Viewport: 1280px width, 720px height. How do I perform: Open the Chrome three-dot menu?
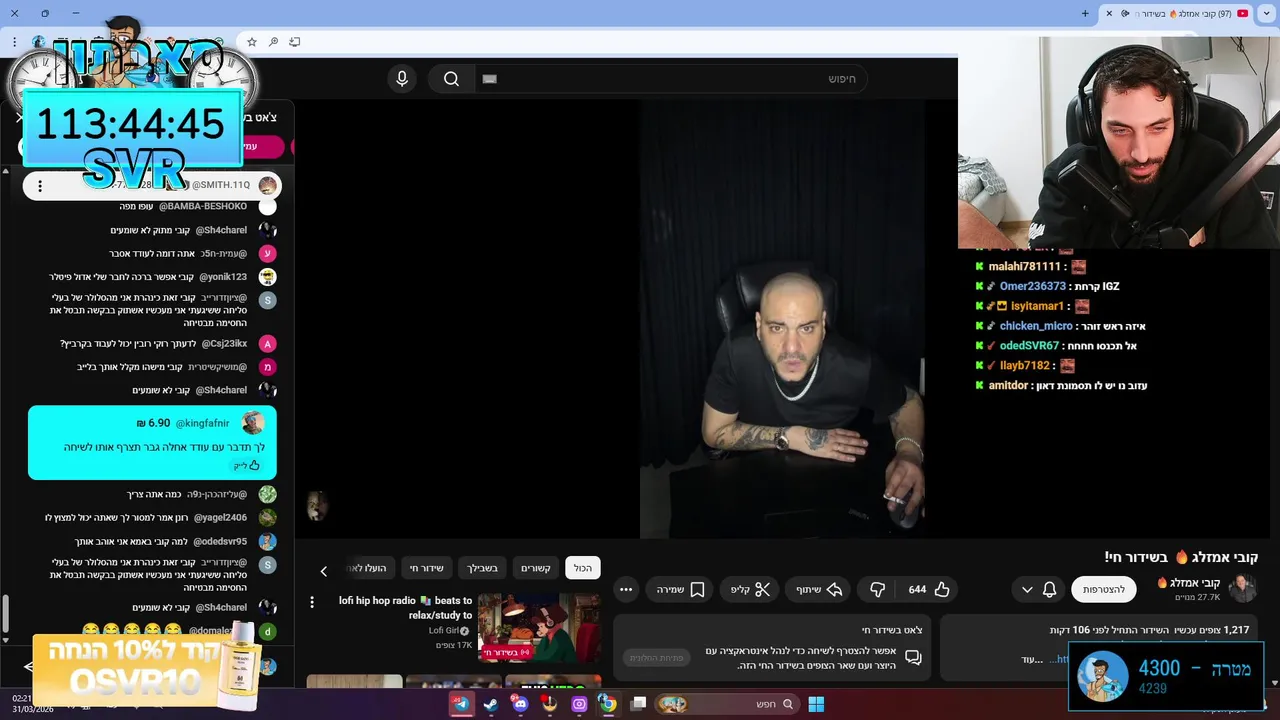tap(14, 42)
